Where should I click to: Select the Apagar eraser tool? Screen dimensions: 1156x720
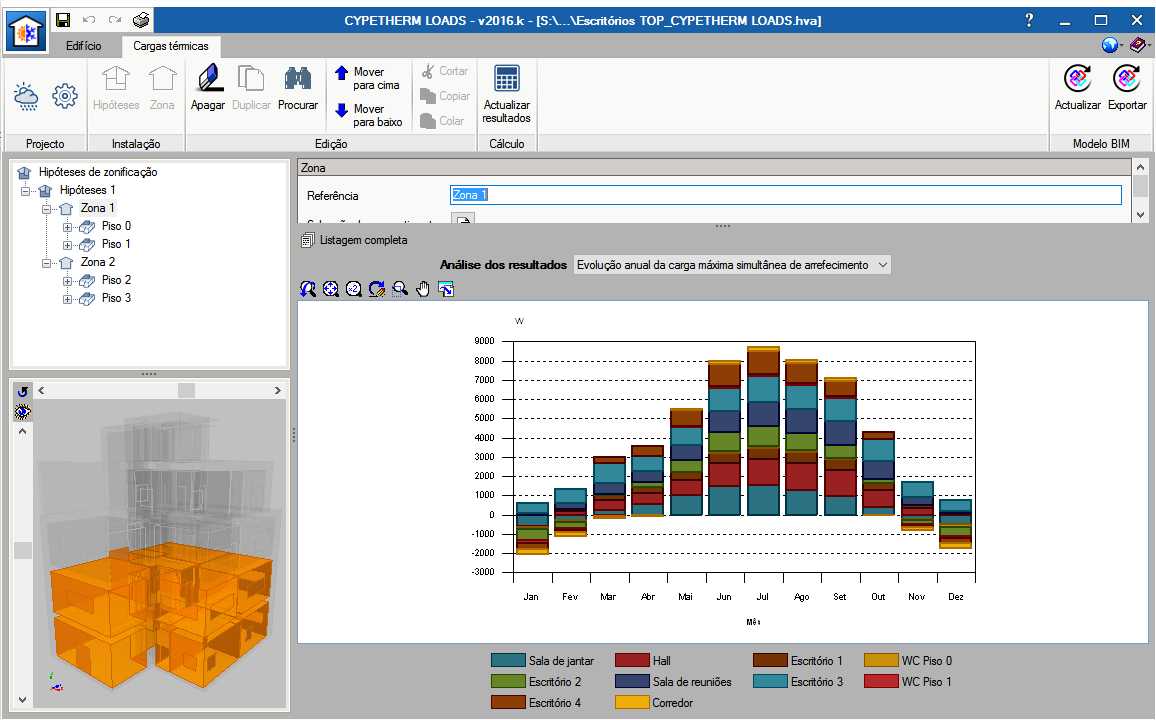pyautogui.click(x=208, y=88)
